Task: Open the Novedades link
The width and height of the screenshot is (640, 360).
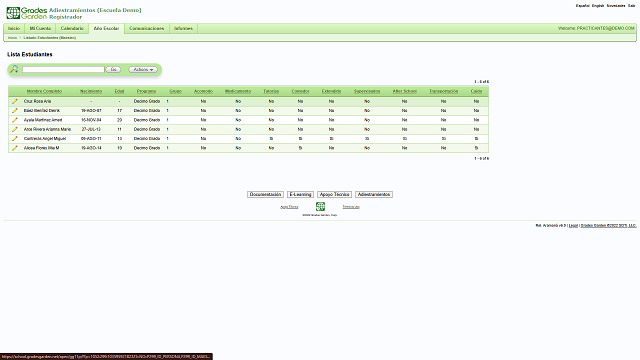Action: pyautogui.click(x=616, y=6)
